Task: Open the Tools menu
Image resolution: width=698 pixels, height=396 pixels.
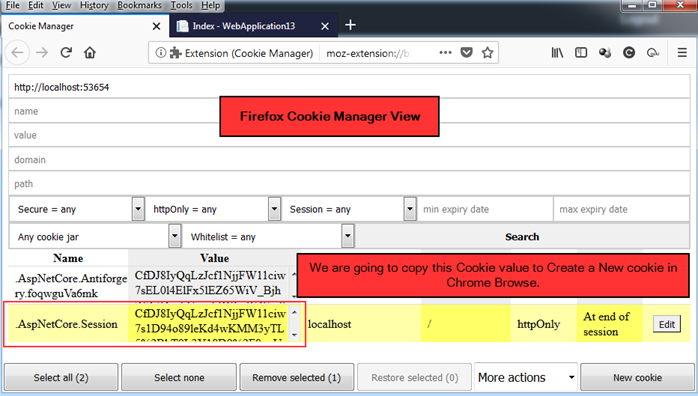Action: (x=181, y=5)
